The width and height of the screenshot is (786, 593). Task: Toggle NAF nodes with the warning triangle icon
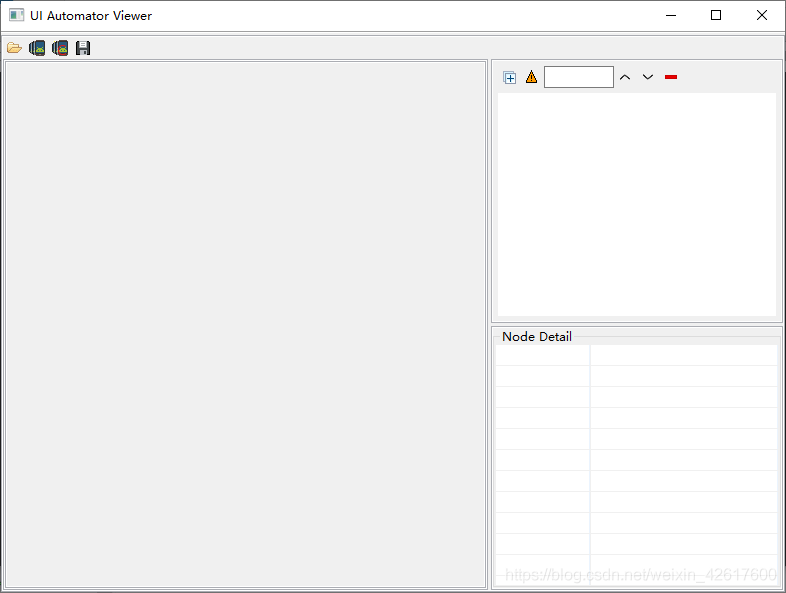tap(531, 77)
